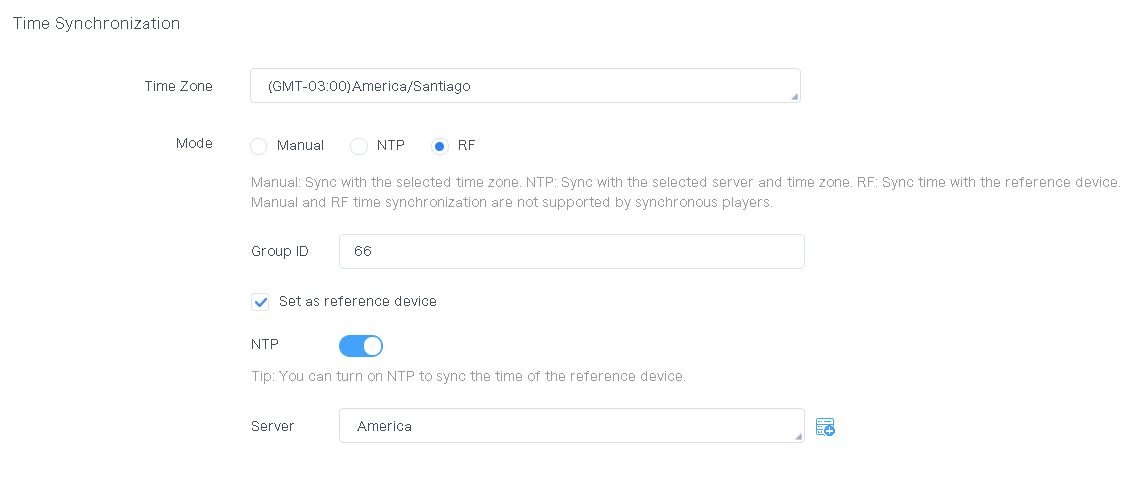This screenshot has height=496, width=1140.
Task: Select the RF mode radio button
Action: pos(440,146)
